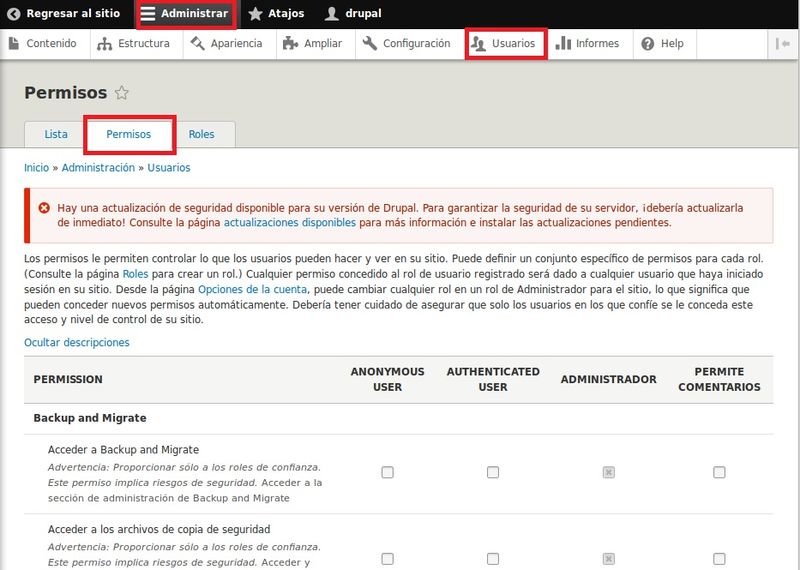800x570 pixels.
Task: Click the 'Acceder a Backup and Migrate' permission label
Action: pyautogui.click(x=123, y=450)
